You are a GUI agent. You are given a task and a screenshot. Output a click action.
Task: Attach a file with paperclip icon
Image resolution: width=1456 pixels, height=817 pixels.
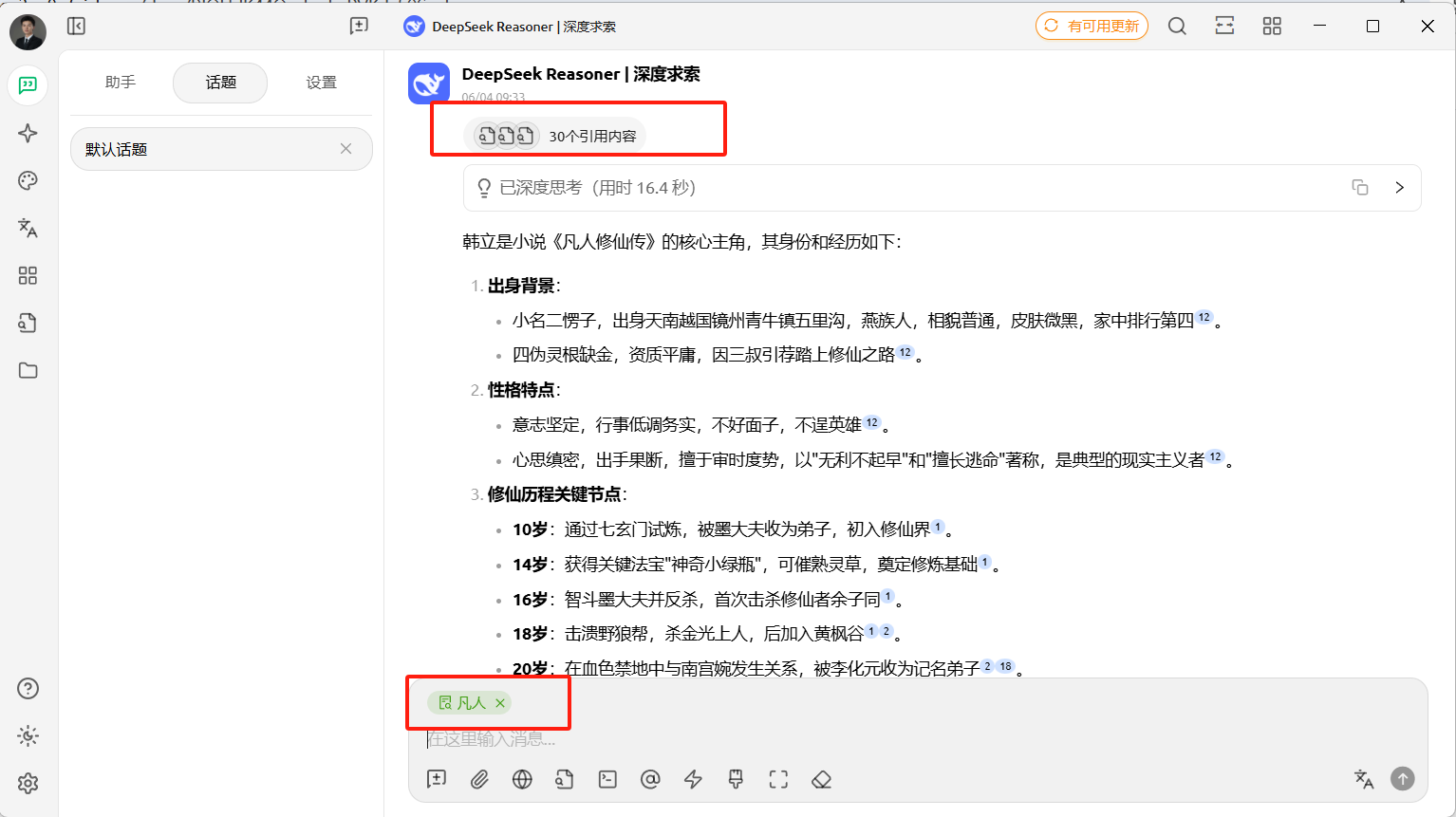pos(479,779)
